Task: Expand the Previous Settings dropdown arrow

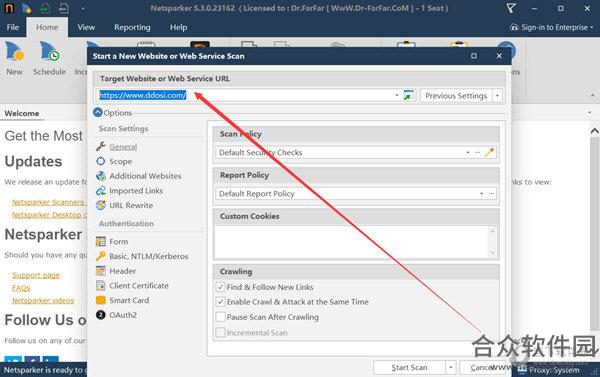Action: [497, 96]
